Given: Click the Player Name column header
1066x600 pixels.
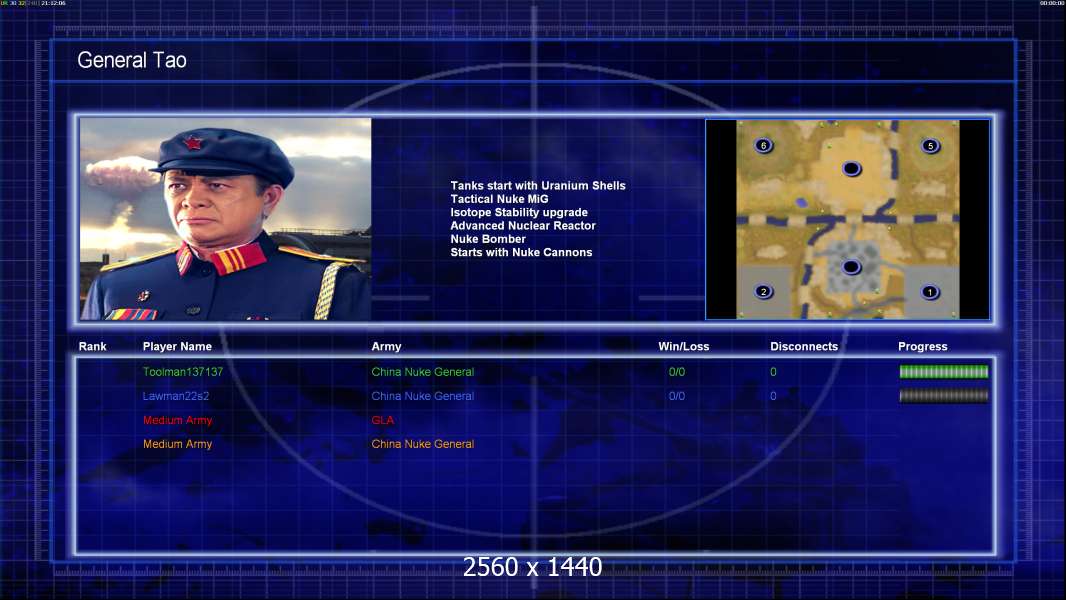Looking at the screenshot, I should (x=177, y=347).
